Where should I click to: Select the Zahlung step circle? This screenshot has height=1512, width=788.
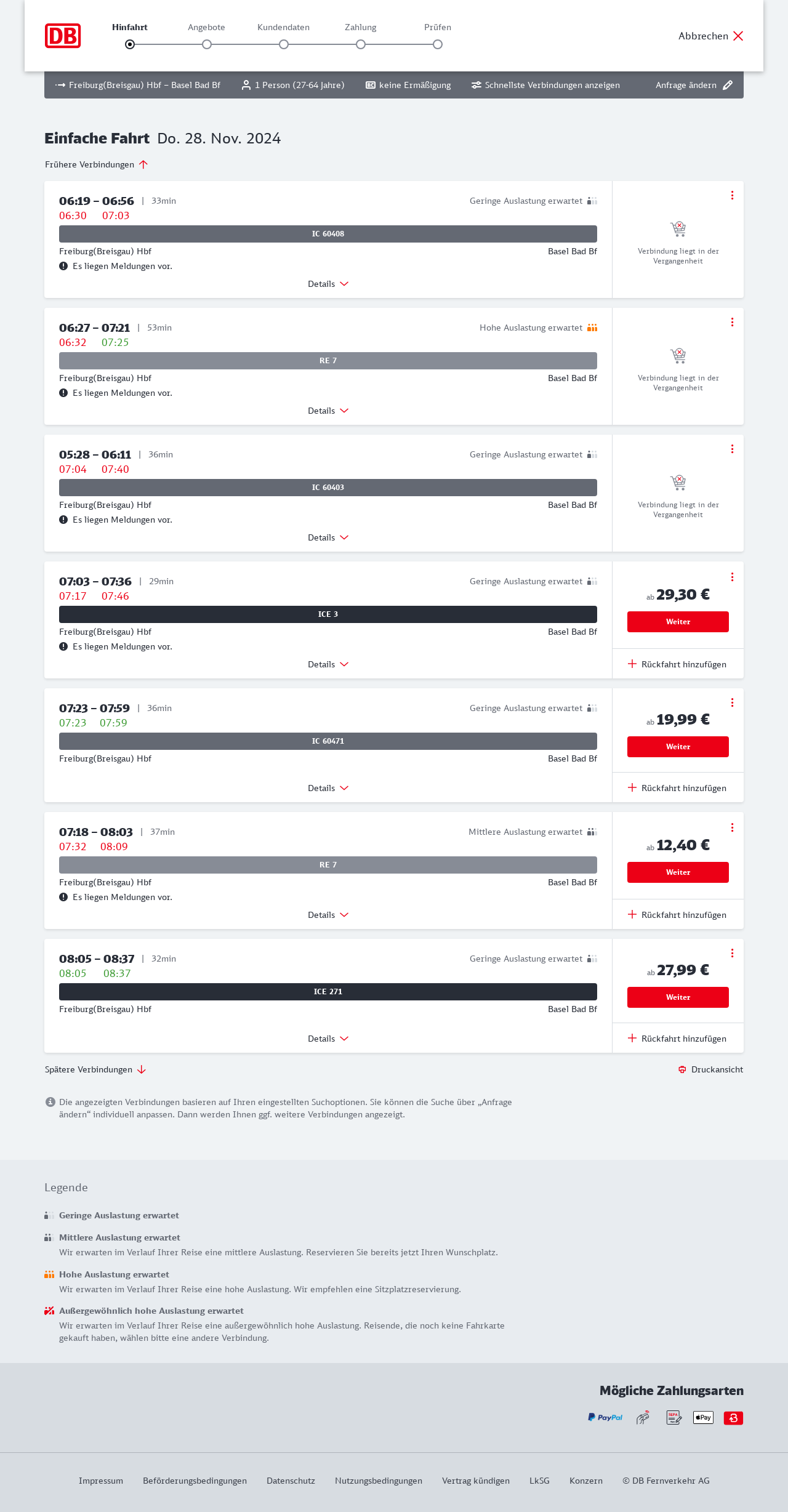pyautogui.click(x=361, y=44)
